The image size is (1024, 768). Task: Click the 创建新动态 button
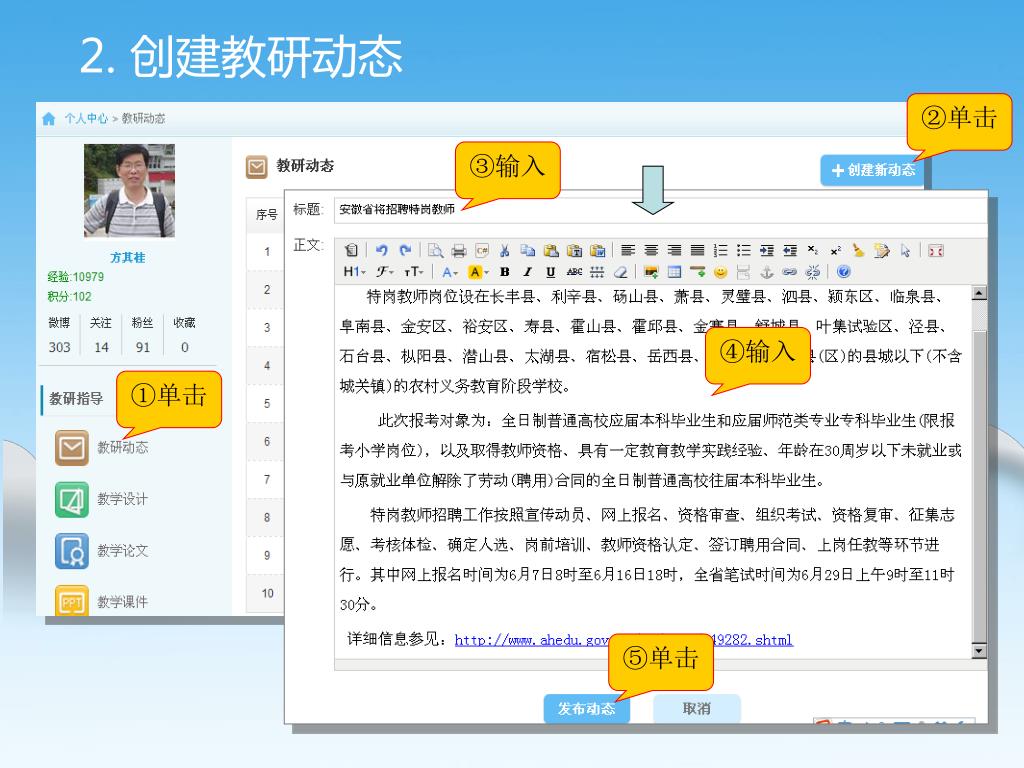(x=872, y=170)
